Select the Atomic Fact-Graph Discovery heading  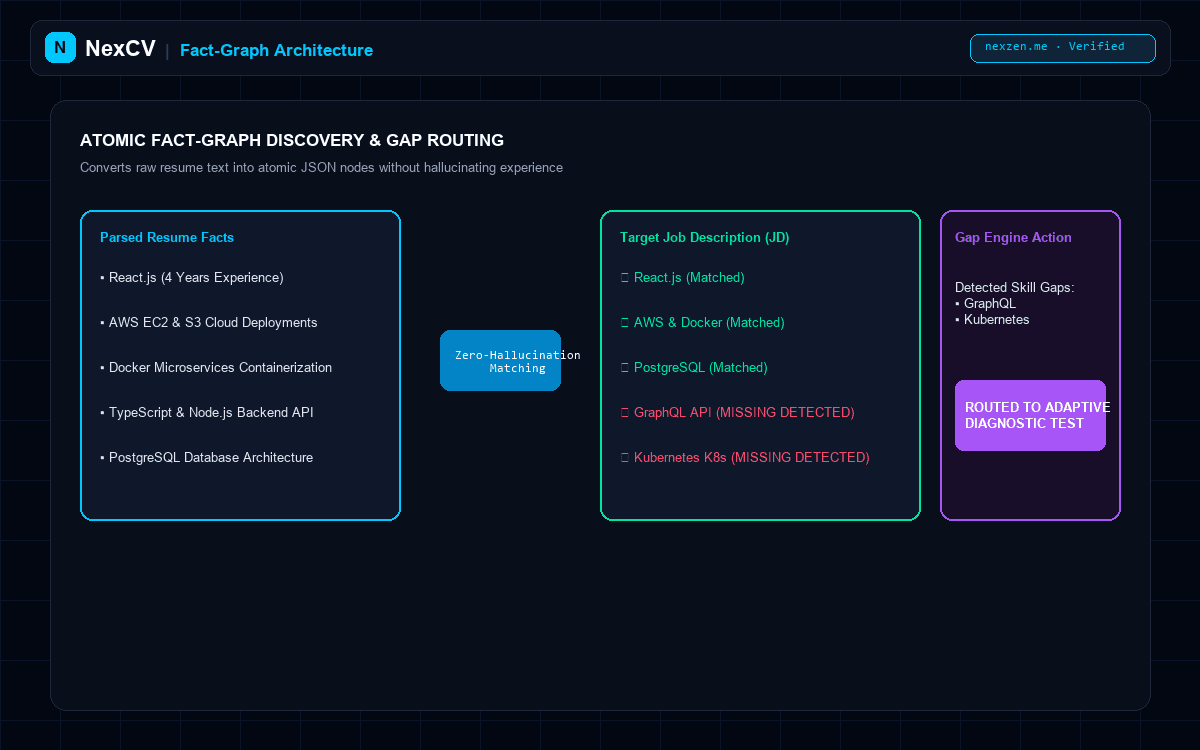point(292,140)
